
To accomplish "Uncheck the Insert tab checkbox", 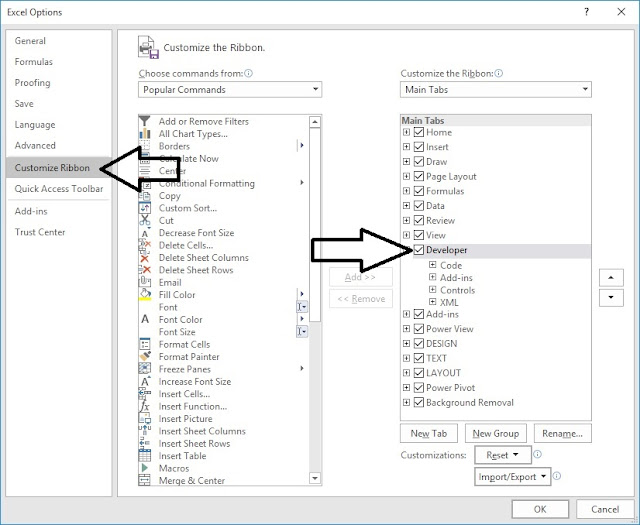I will 419,147.
